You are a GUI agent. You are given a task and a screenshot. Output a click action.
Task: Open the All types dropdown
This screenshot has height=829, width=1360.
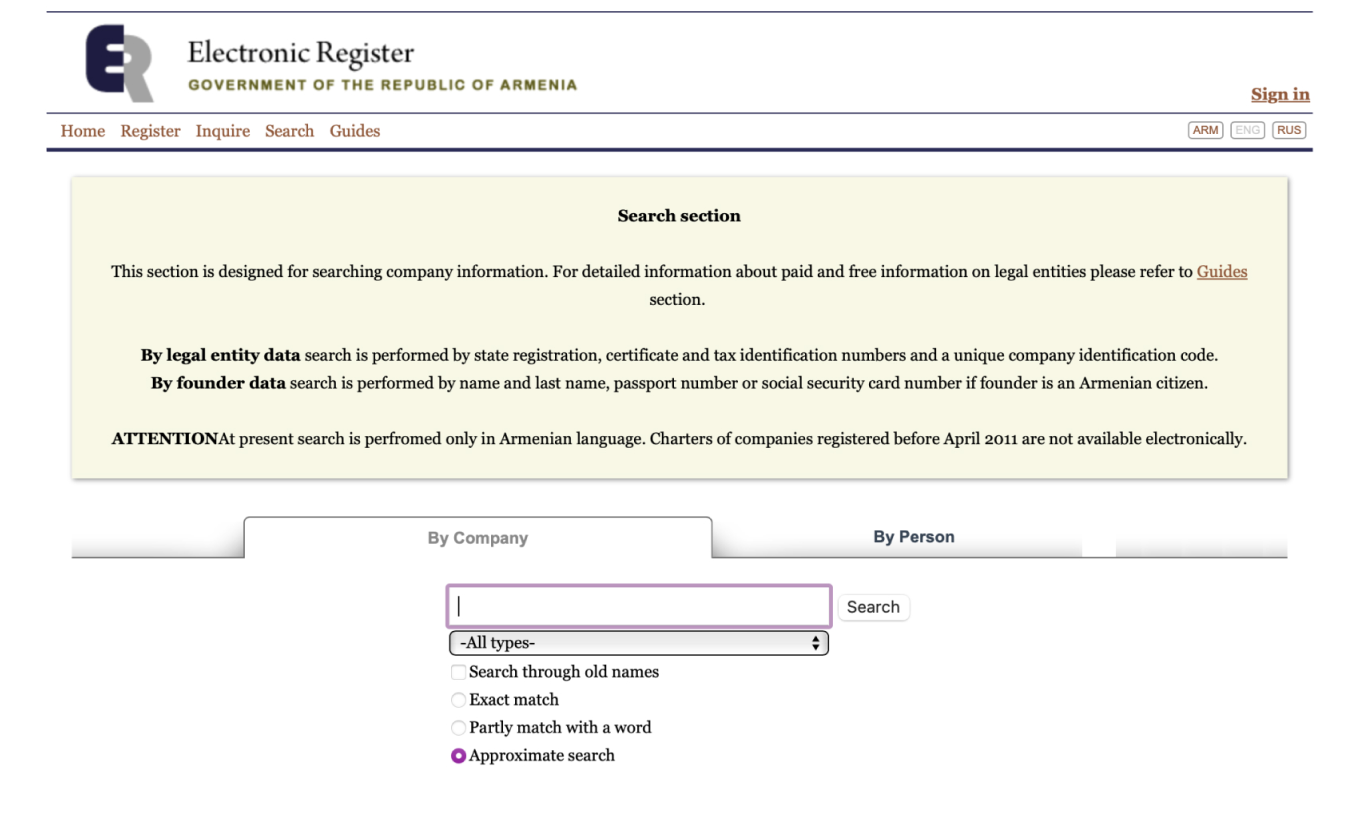(x=639, y=643)
